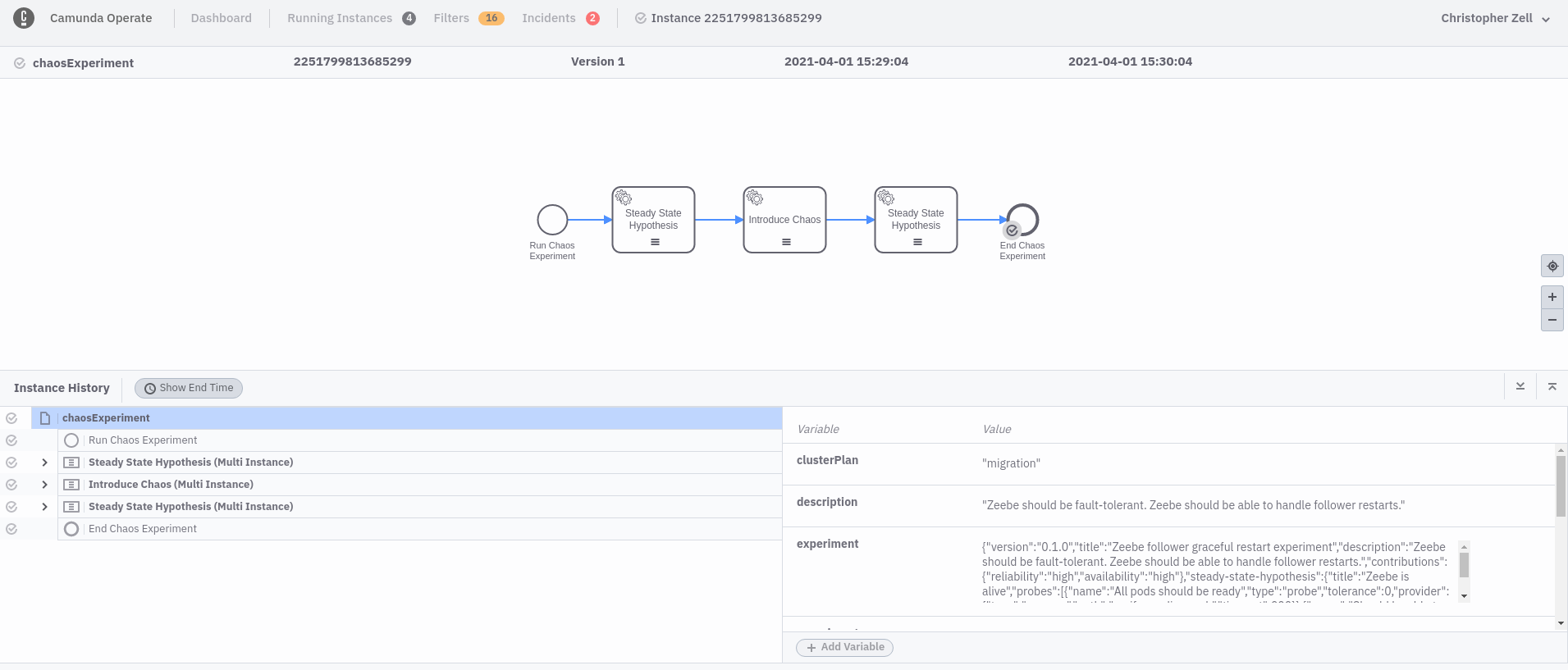Click the Run Chaos Experiment start event
This screenshot has width=1568, height=670.
pyautogui.click(x=552, y=220)
